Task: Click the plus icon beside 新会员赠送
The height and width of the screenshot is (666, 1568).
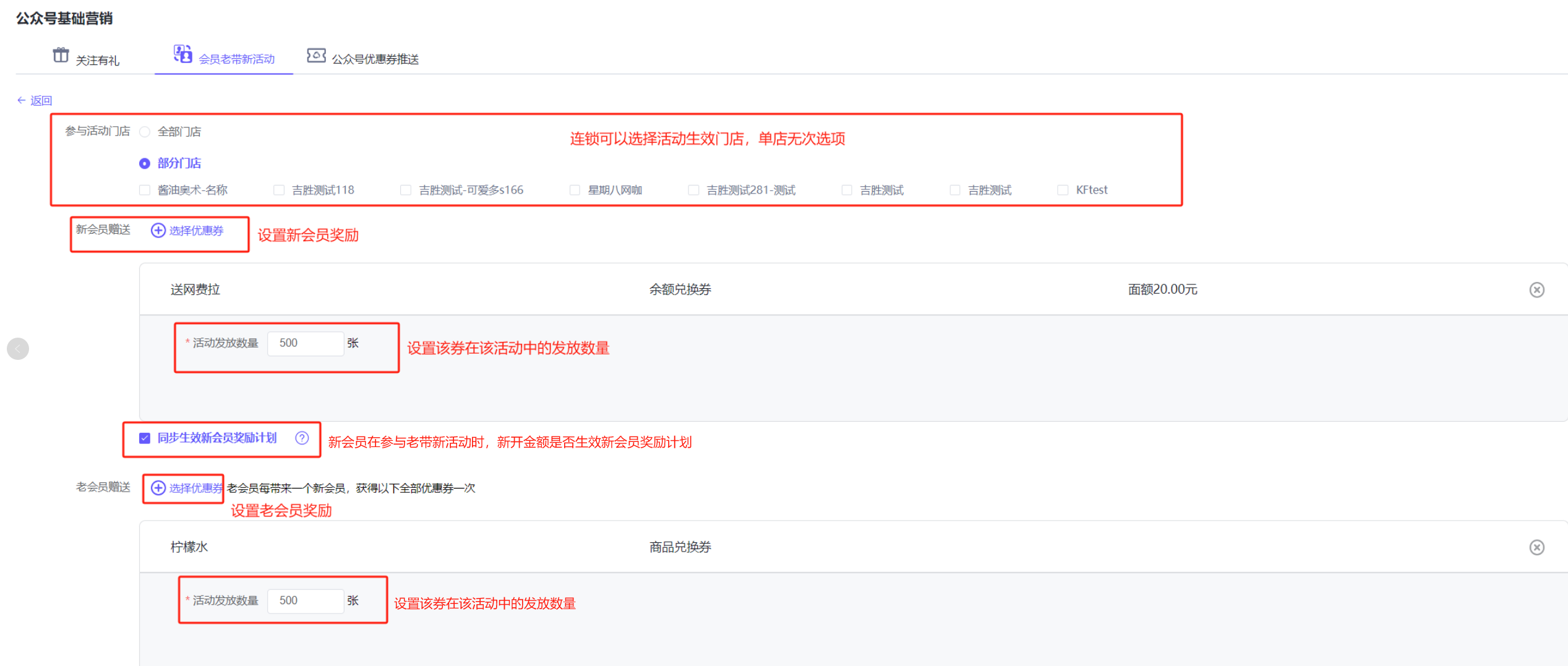Action: coord(158,231)
